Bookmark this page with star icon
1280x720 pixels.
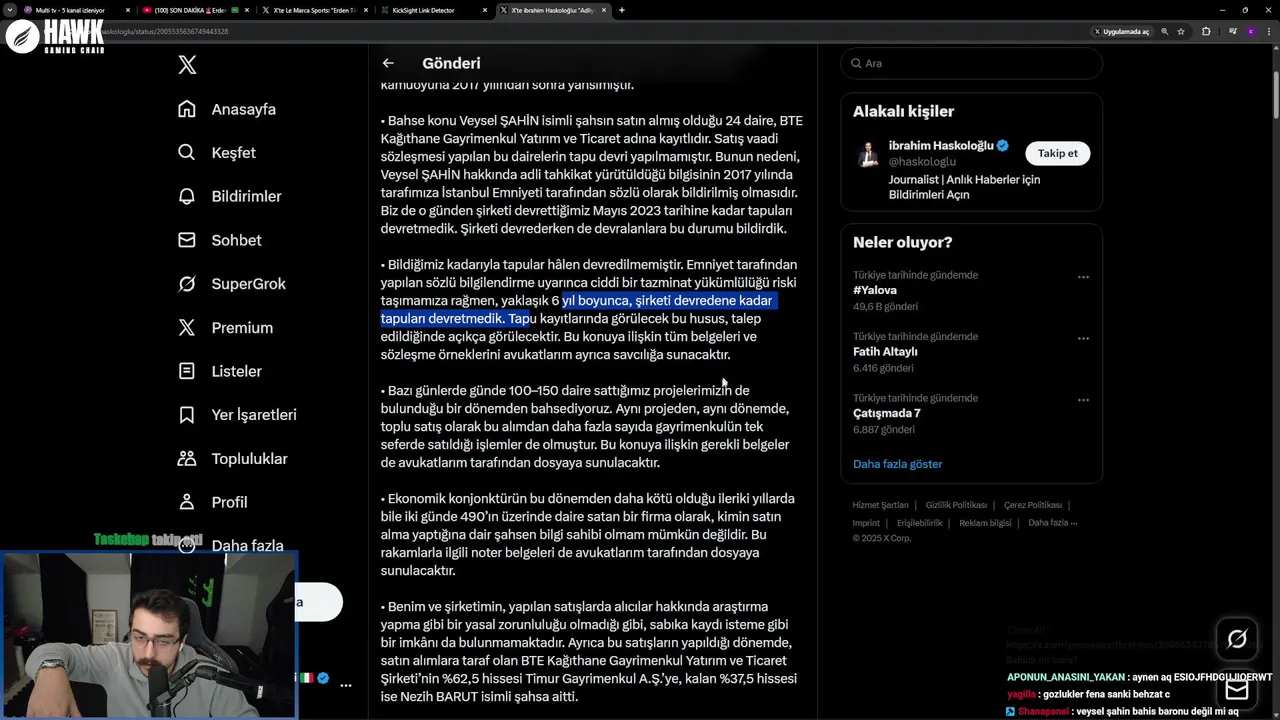1181,32
